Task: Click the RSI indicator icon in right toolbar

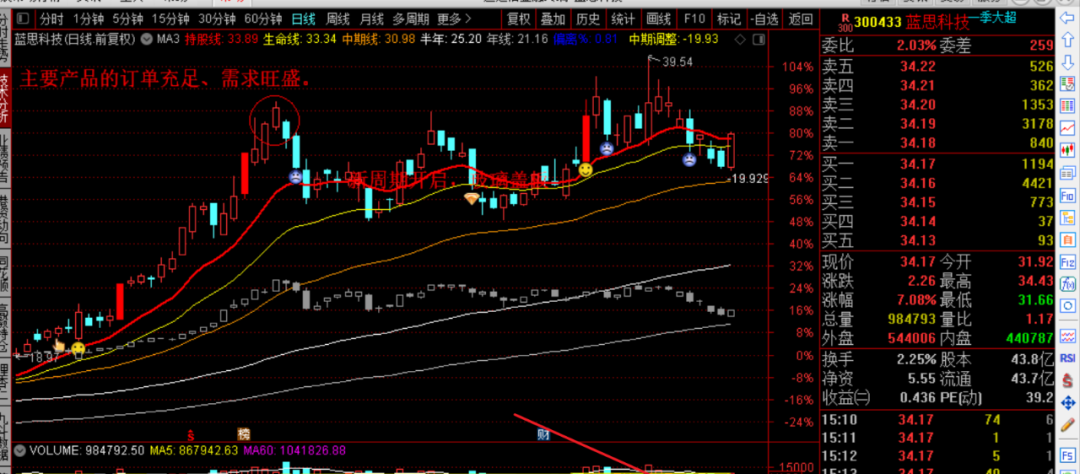Action: point(1068,358)
